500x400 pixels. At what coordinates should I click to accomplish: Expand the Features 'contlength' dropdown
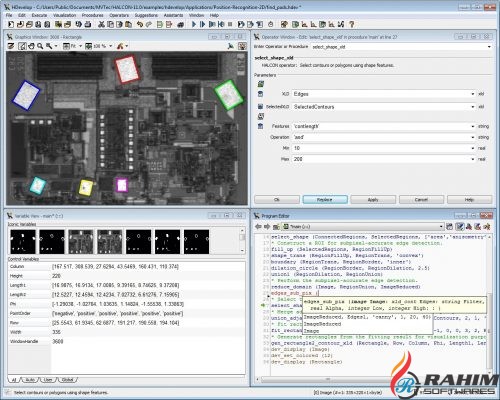click(x=473, y=126)
